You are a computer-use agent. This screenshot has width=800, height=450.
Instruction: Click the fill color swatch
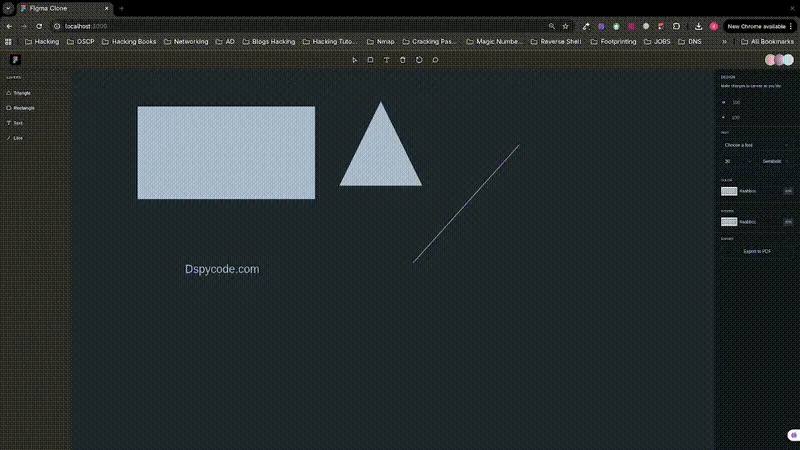729,191
